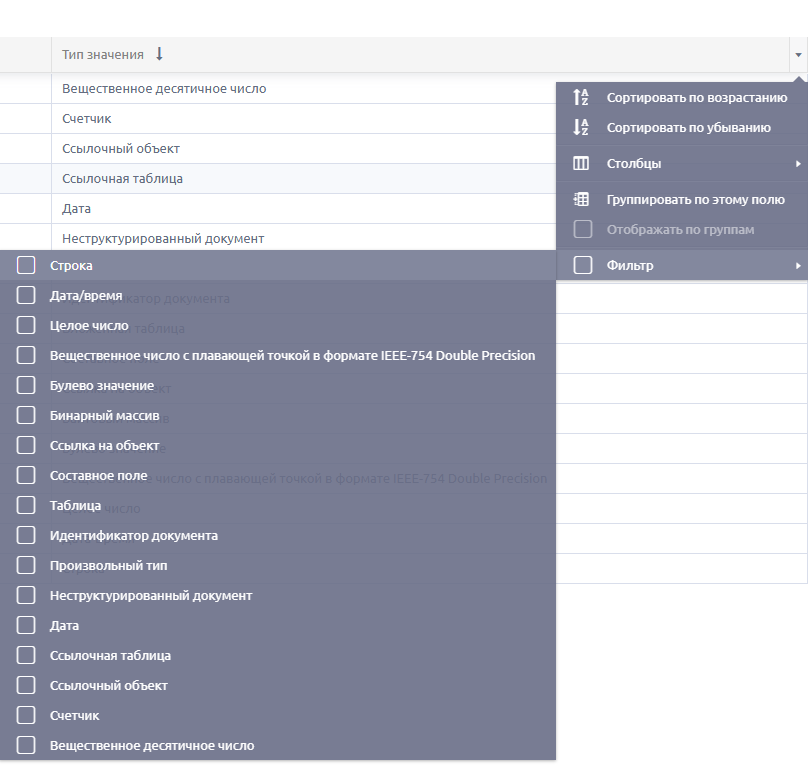Check the Булево значение filter option
808x766 pixels.
26,385
